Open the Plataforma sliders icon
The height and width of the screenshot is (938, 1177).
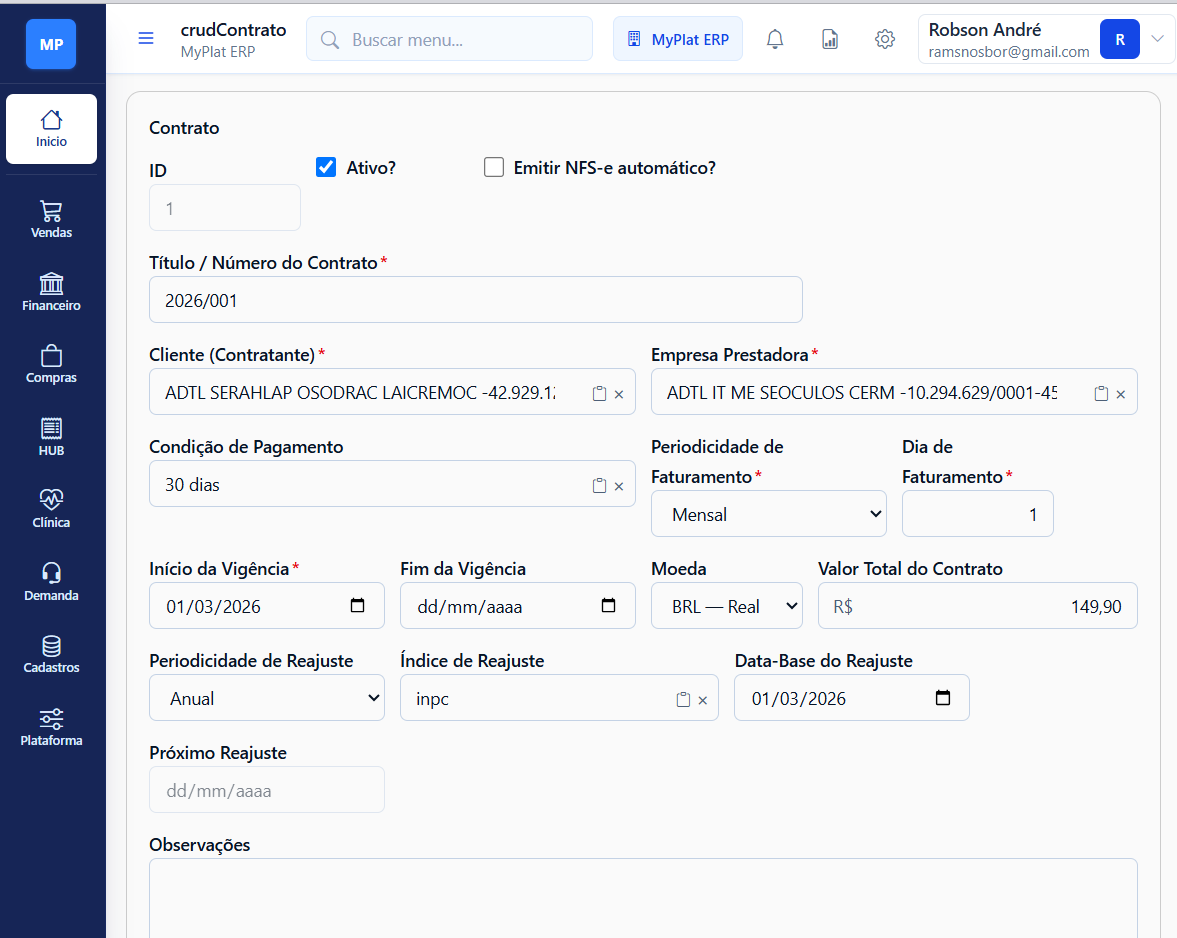click(51, 726)
